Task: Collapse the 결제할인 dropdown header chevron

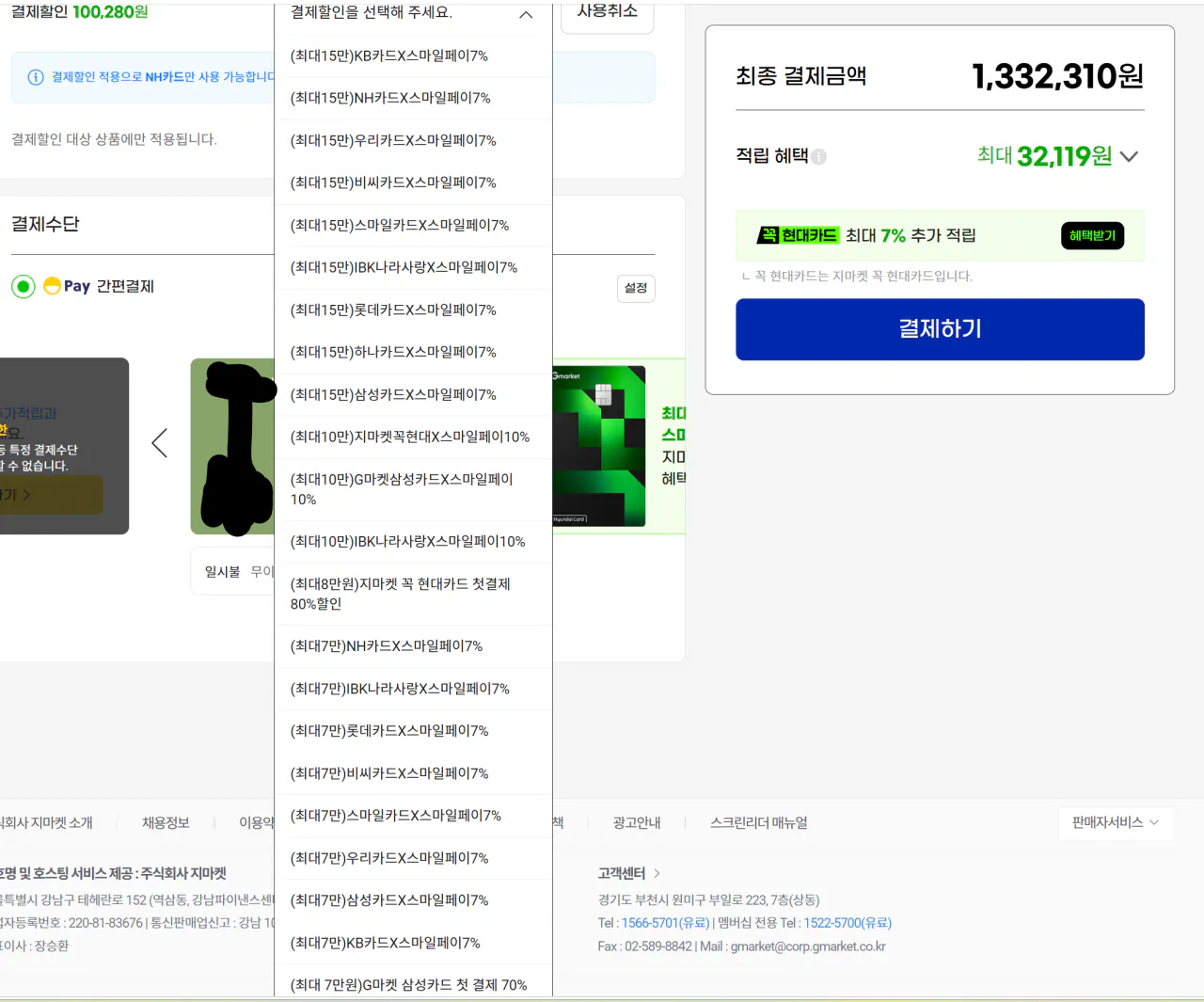Action: tap(526, 14)
